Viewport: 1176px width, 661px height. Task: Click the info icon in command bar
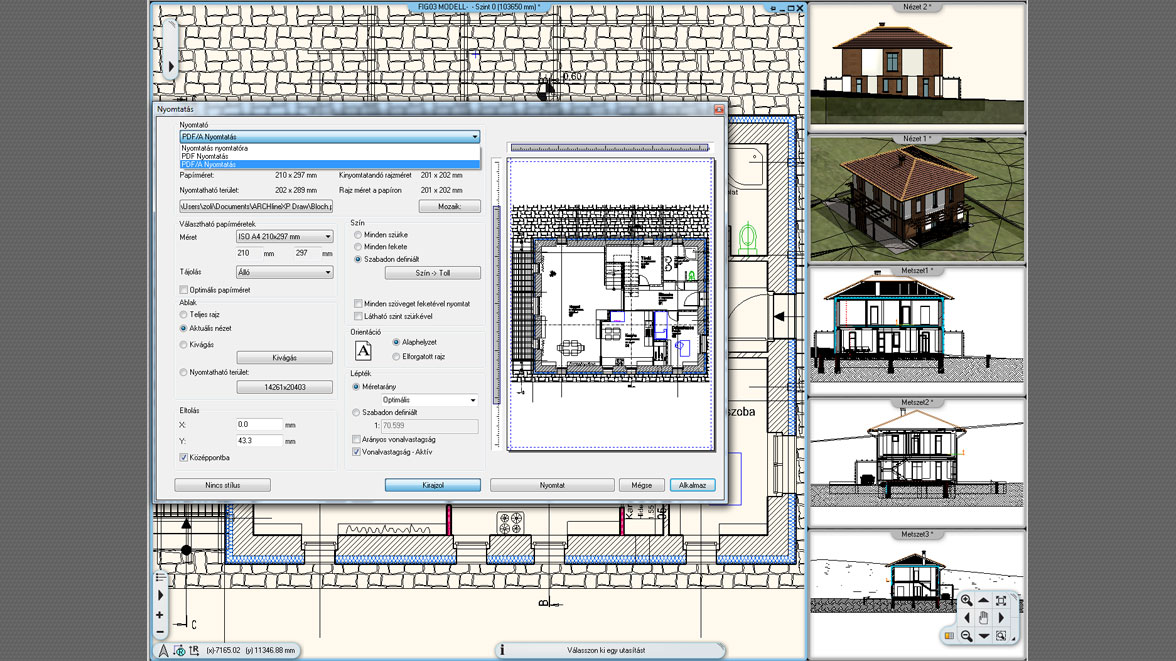(502, 650)
